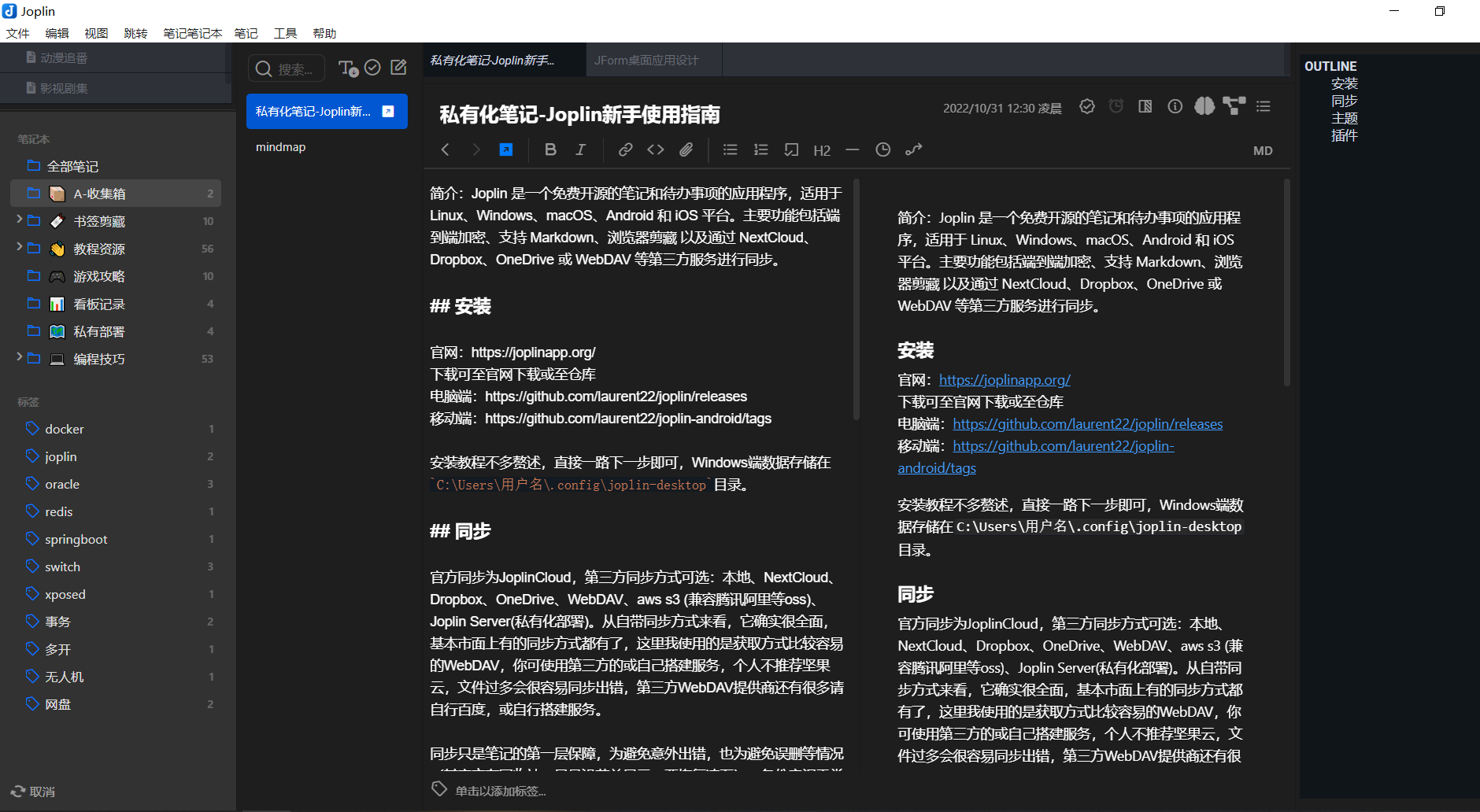Viewport: 1480px width, 812px height.
Task: Expand the 教程资源 notebook
Action: pos(19,247)
